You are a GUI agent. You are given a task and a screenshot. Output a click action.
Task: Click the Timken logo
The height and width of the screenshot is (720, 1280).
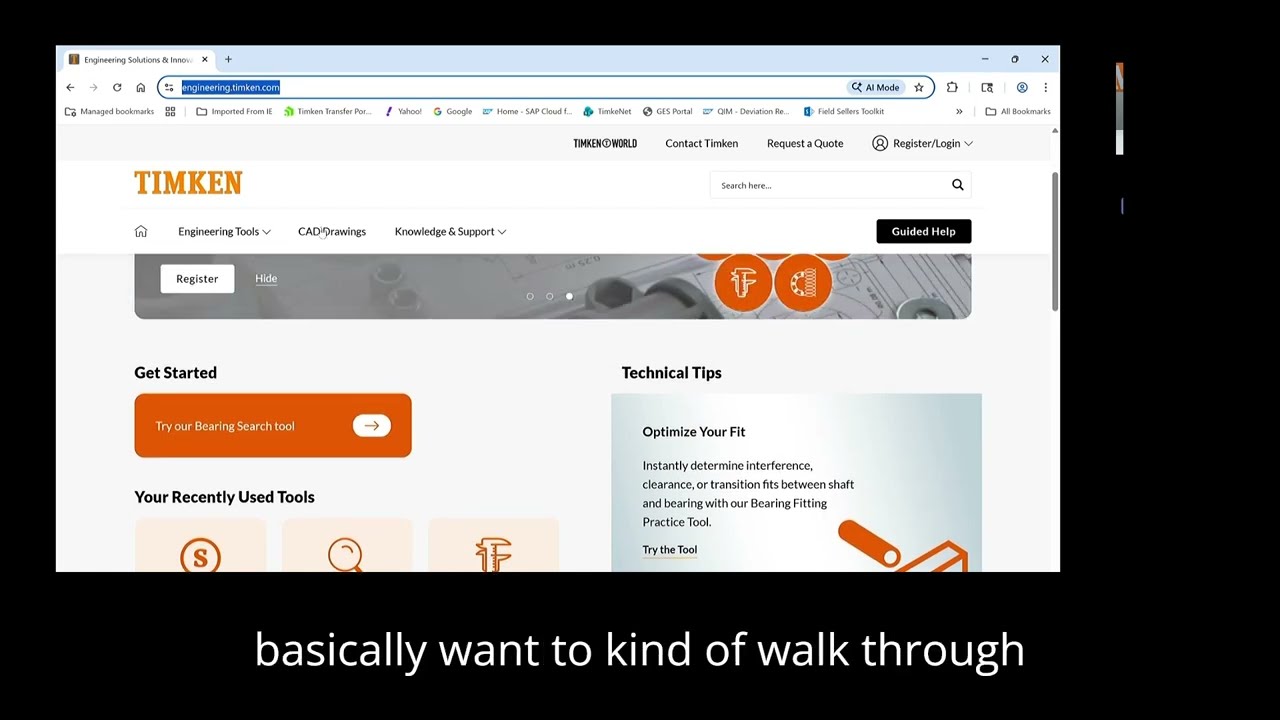(x=188, y=183)
